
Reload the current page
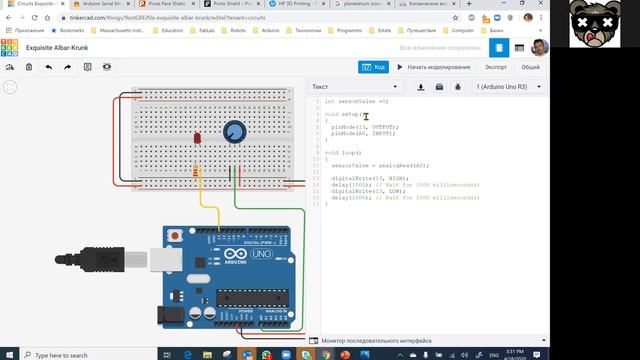pos(35,18)
